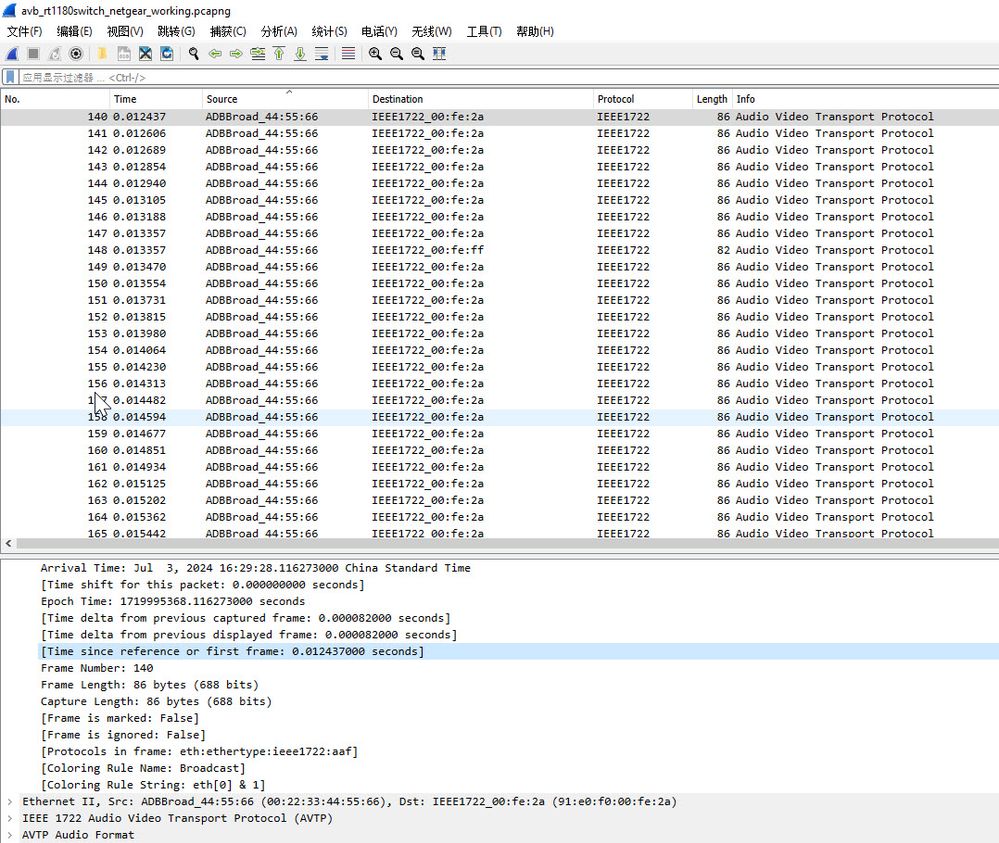Image resolution: width=999 pixels, height=843 pixels.
Task: Reset zoom to normal size icon
Action: (417, 54)
